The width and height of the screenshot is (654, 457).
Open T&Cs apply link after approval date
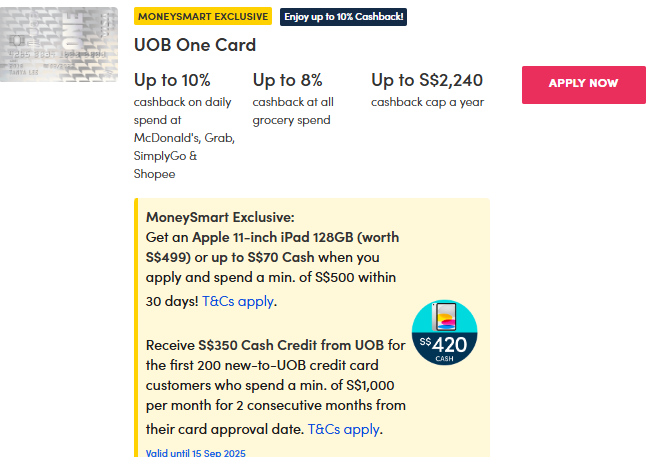pyautogui.click(x=344, y=429)
